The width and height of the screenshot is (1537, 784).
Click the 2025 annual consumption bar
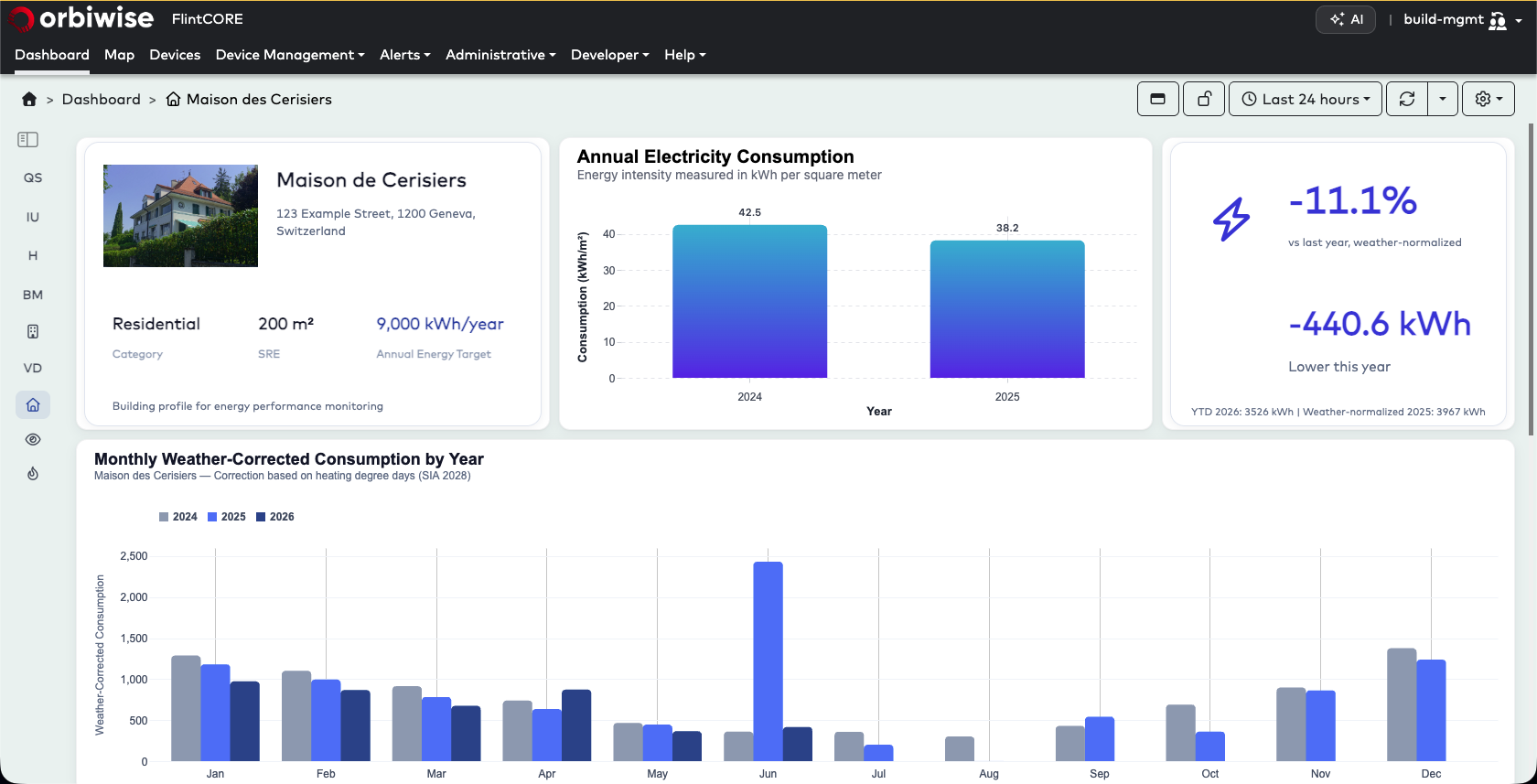click(x=1007, y=309)
